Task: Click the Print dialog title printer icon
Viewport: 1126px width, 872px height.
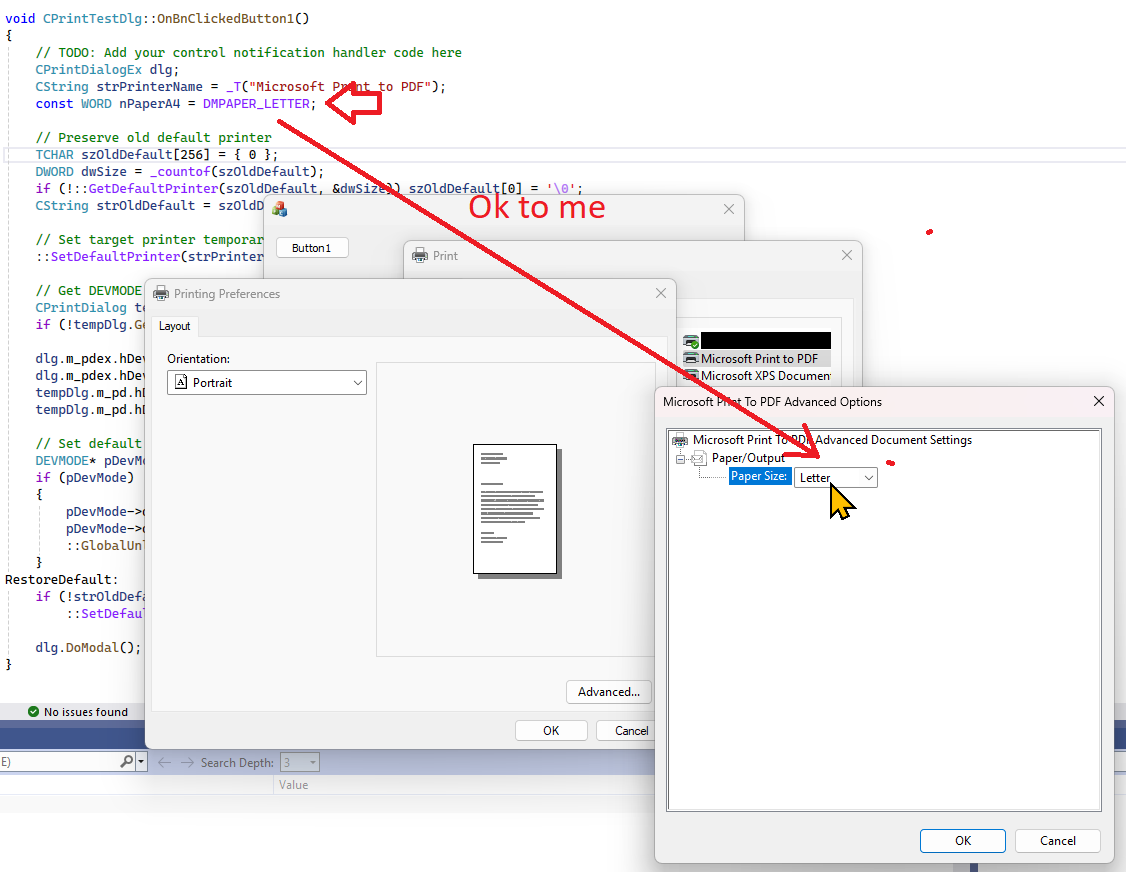Action: click(419, 256)
